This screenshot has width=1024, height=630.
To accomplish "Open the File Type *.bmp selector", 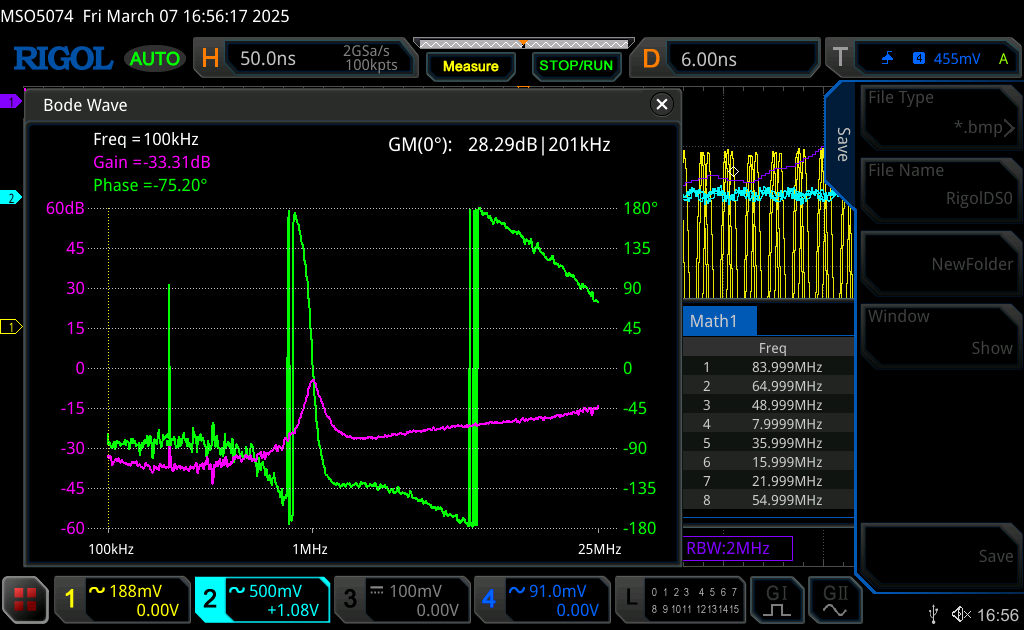I will (x=940, y=113).
